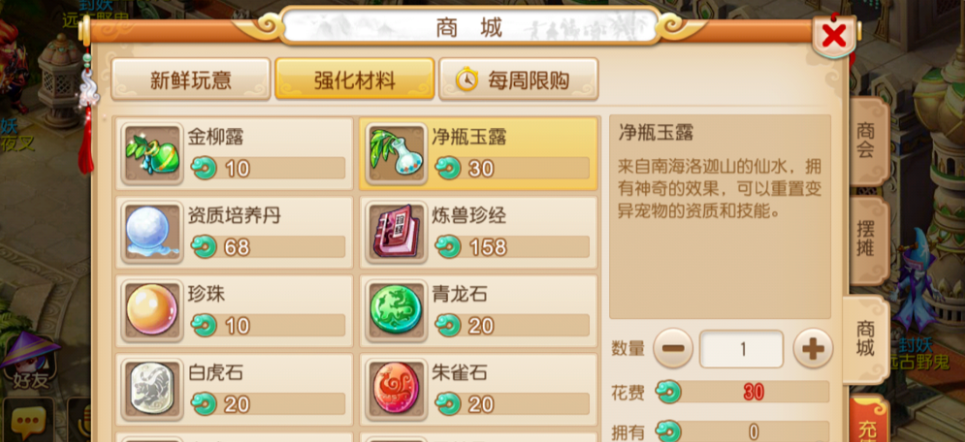Choose the 资质培养丹 white orb icon
This screenshot has height=442, width=965.
point(152,231)
